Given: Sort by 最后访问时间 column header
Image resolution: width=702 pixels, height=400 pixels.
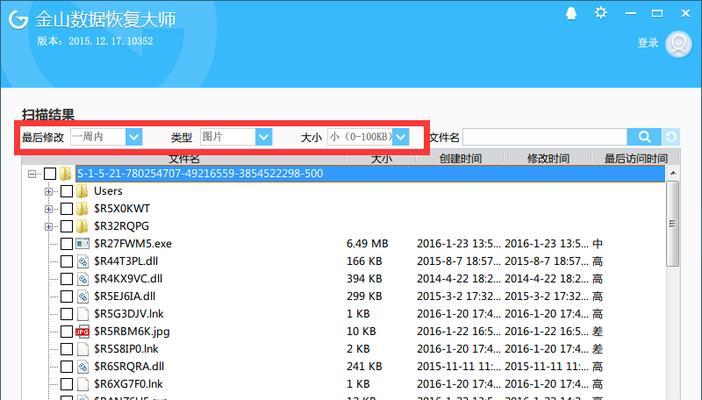Looking at the screenshot, I should click(x=636, y=158).
